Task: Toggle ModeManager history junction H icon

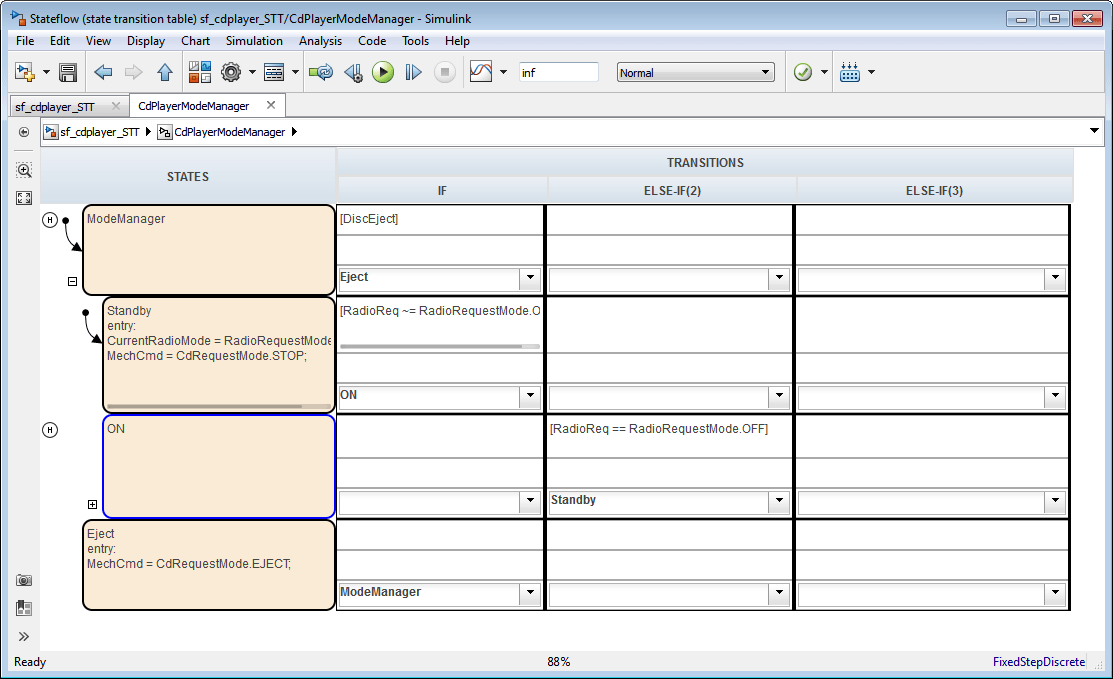Action: [x=50, y=220]
